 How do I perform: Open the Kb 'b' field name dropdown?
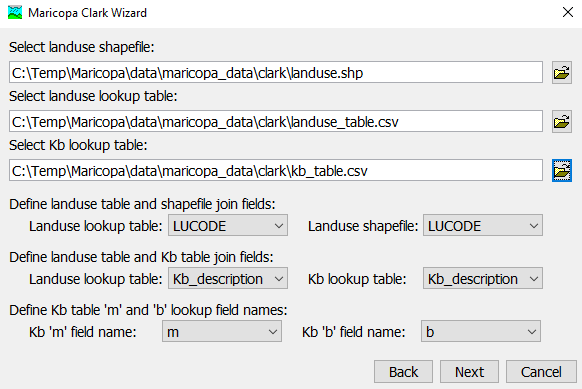[x=481, y=331]
